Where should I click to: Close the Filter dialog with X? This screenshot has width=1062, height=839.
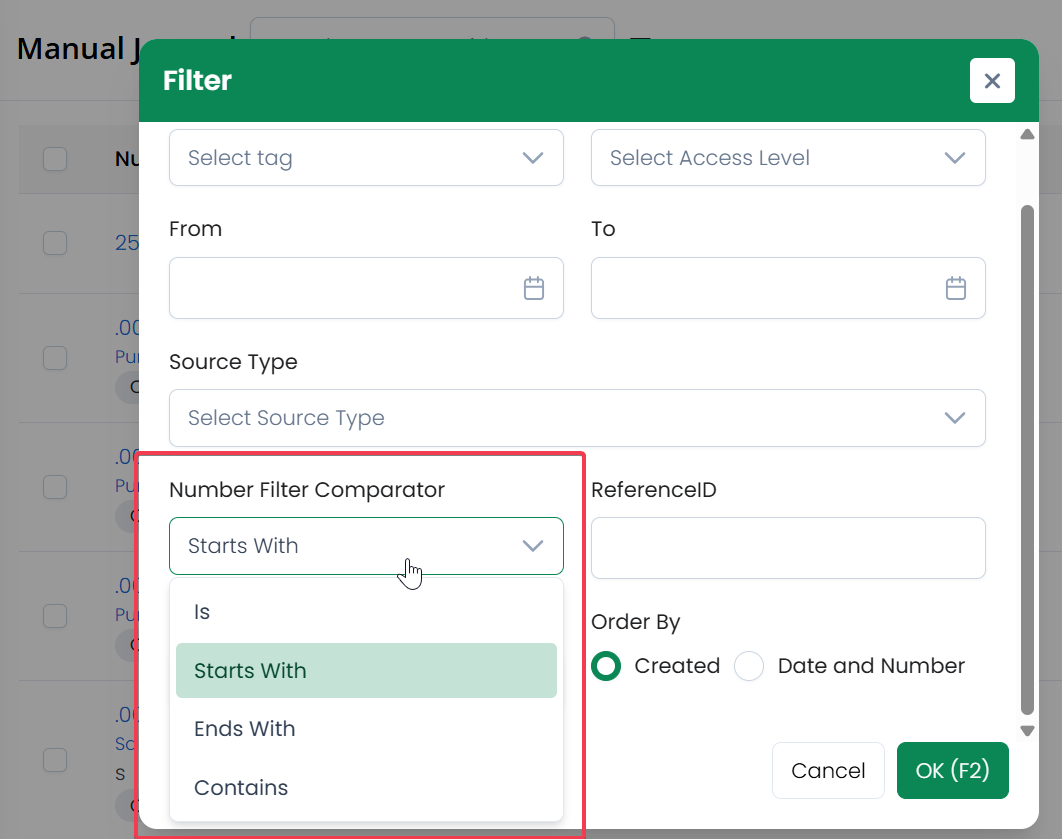pyautogui.click(x=992, y=81)
